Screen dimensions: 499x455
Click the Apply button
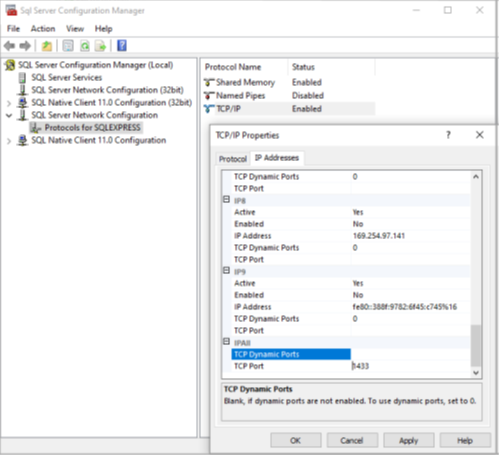pos(409,440)
